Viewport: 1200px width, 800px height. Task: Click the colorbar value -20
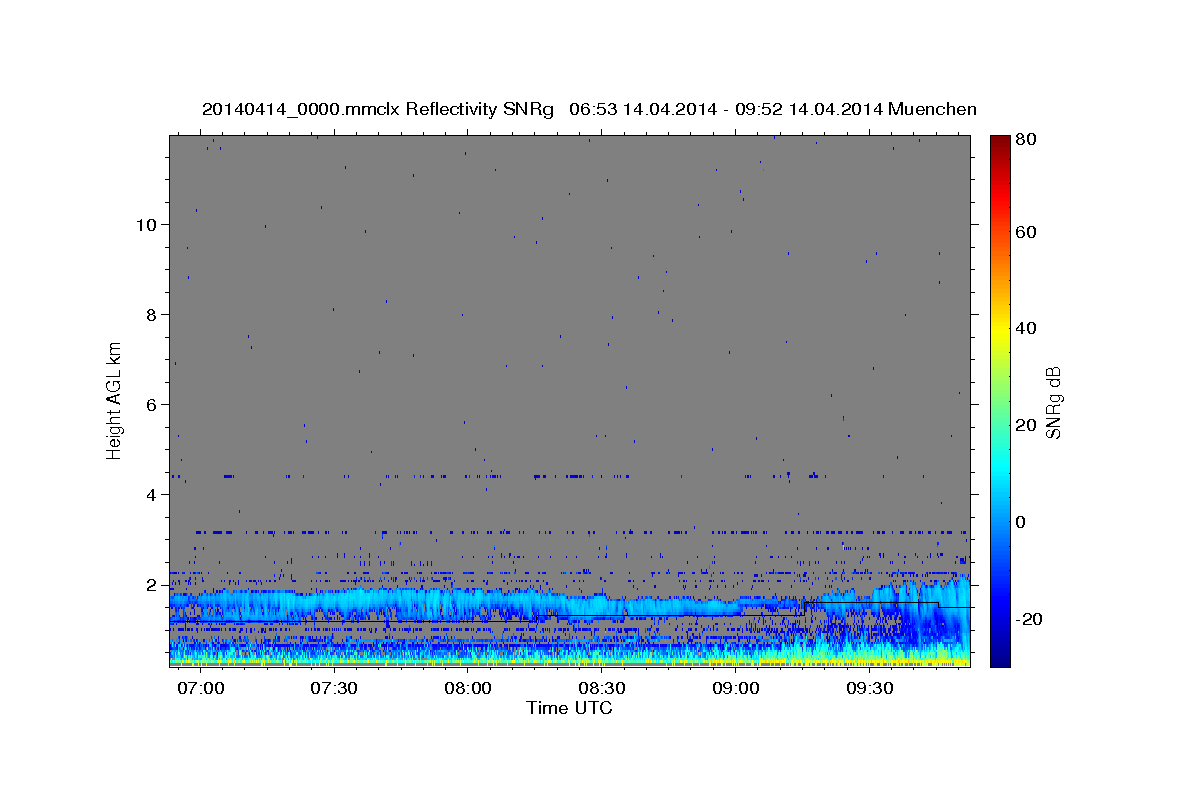1027,620
